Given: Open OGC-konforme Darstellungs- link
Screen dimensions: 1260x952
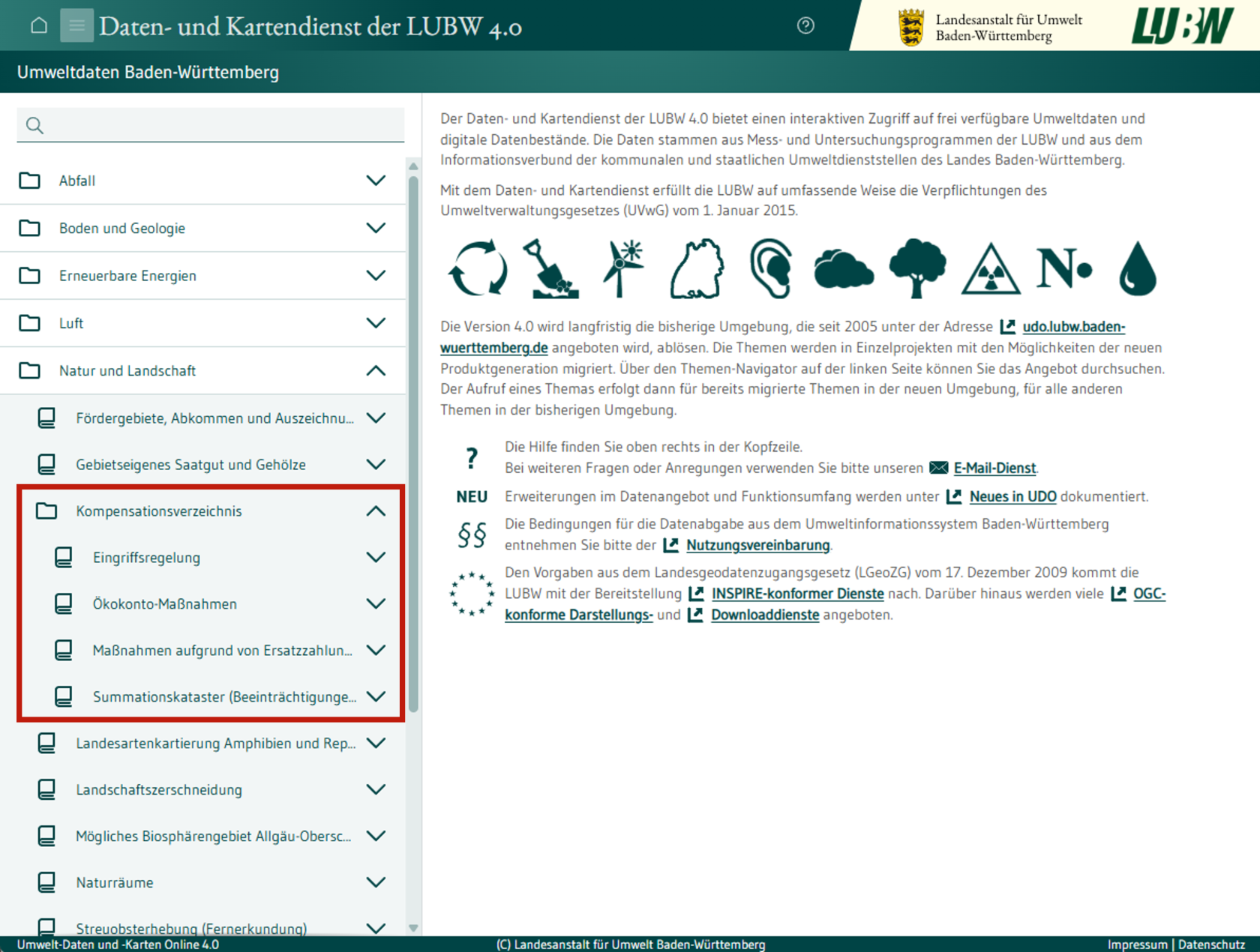Looking at the screenshot, I should pyautogui.click(x=578, y=615).
